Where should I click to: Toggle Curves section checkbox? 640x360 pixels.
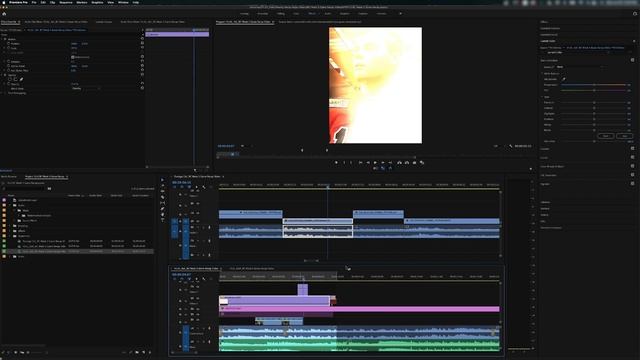point(632,157)
